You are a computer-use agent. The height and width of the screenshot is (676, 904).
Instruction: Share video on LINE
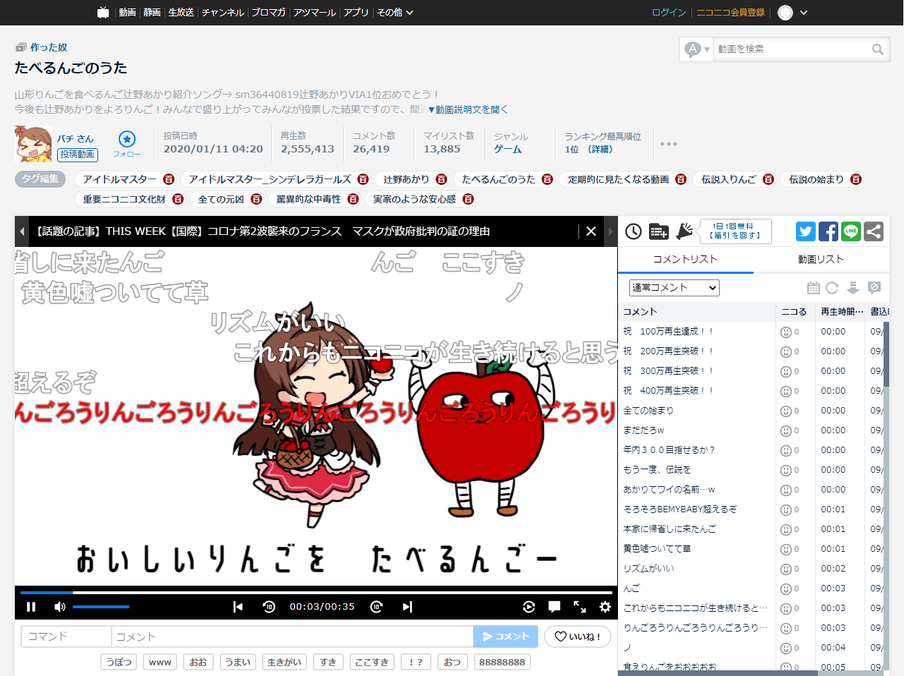(x=851, y=232)
